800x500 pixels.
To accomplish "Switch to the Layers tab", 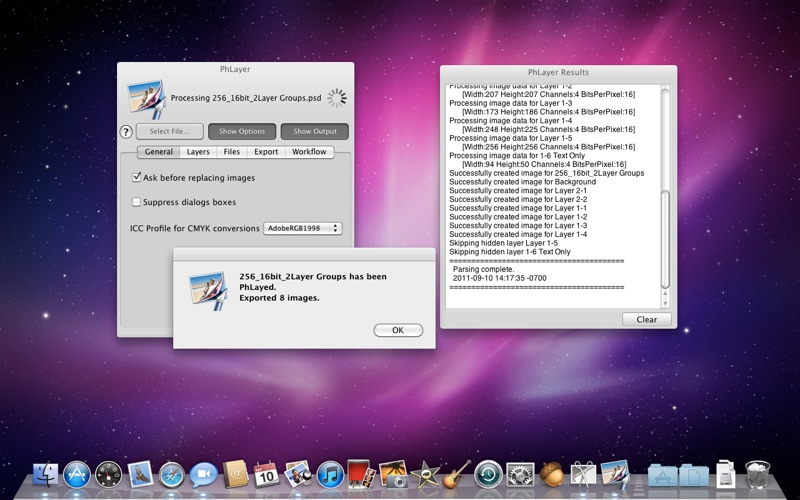I will click(198, 152).
